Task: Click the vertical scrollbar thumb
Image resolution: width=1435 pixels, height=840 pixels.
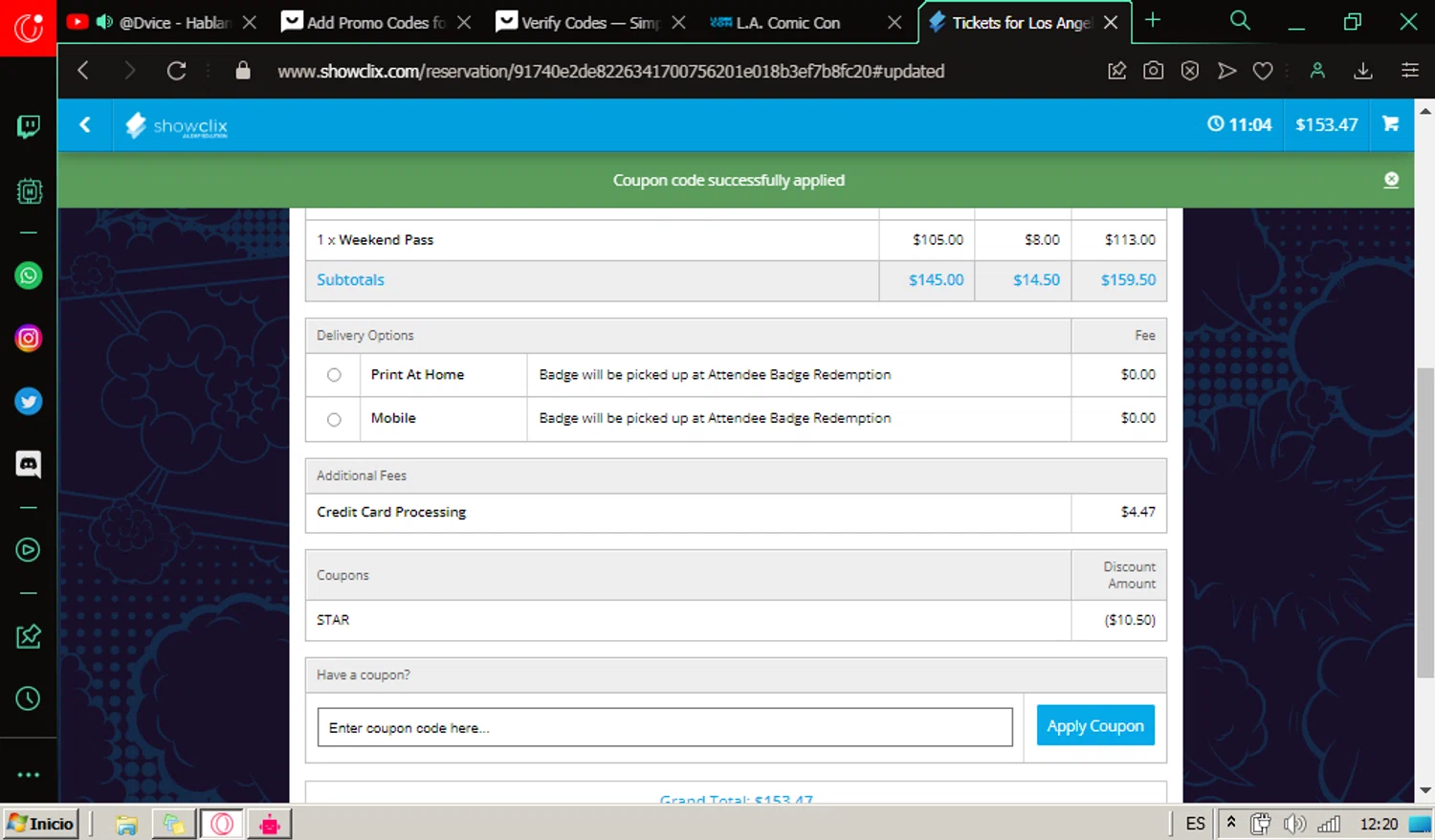Action: coord(1425,523)
